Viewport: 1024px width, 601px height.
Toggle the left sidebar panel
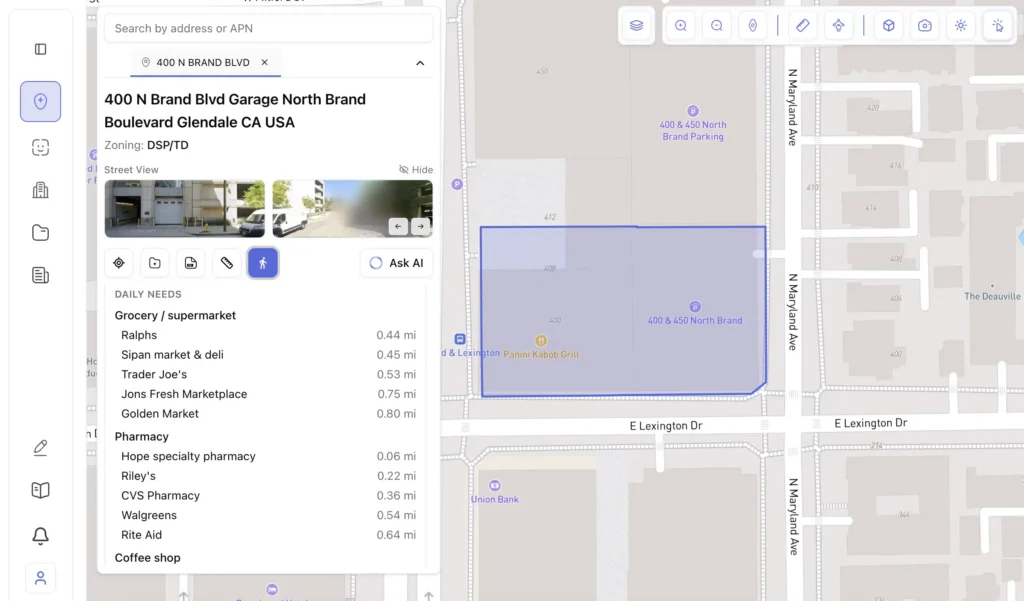[40, 49]
